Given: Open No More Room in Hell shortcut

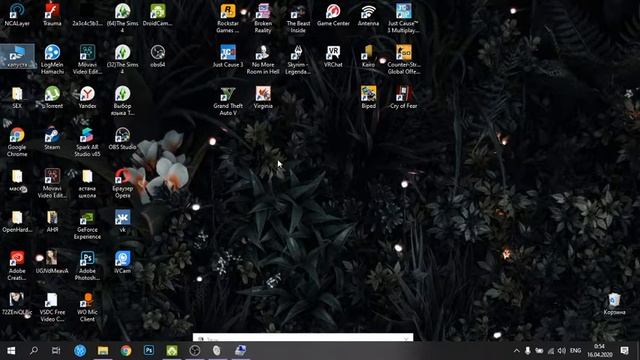Looking at the screenshot, I should 263,60.
